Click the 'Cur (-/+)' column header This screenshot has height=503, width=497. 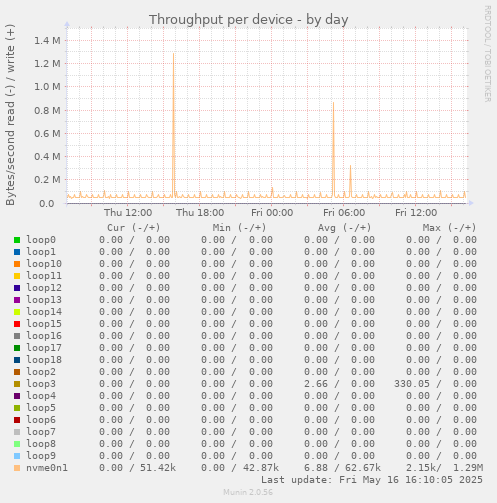[x=134, y=228]
